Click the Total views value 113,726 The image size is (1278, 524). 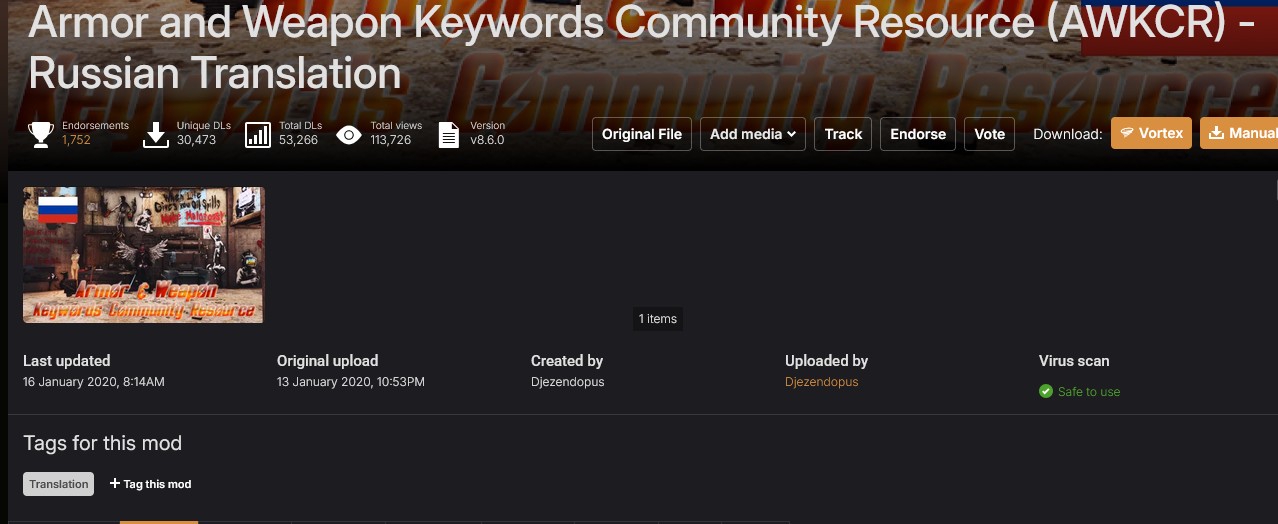pos(391,140)
